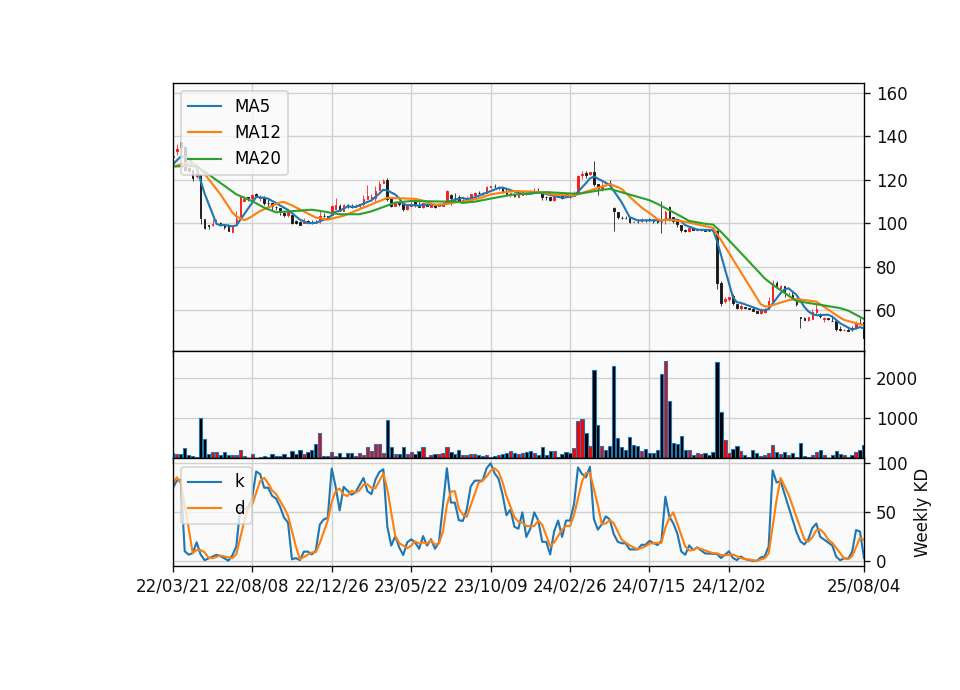The height and width of the screenshot is (690, 960).
Task: Click the MA12 legend label
Action: 257,132
